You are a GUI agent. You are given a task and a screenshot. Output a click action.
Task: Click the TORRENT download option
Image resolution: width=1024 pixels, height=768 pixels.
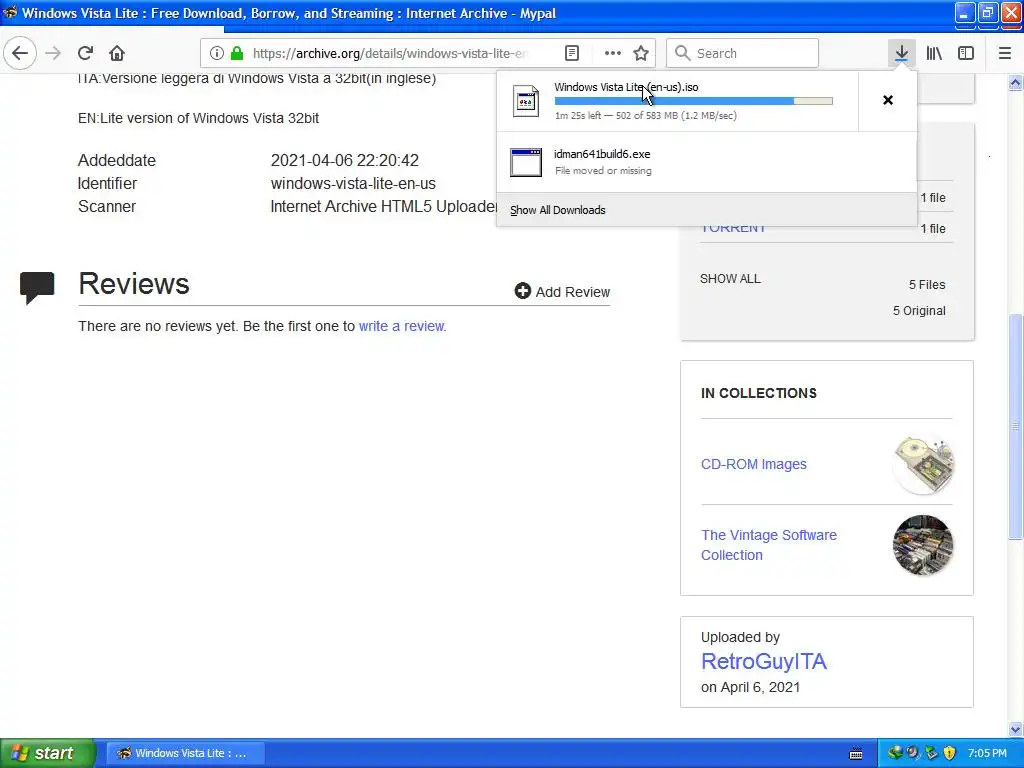[733, 229]
